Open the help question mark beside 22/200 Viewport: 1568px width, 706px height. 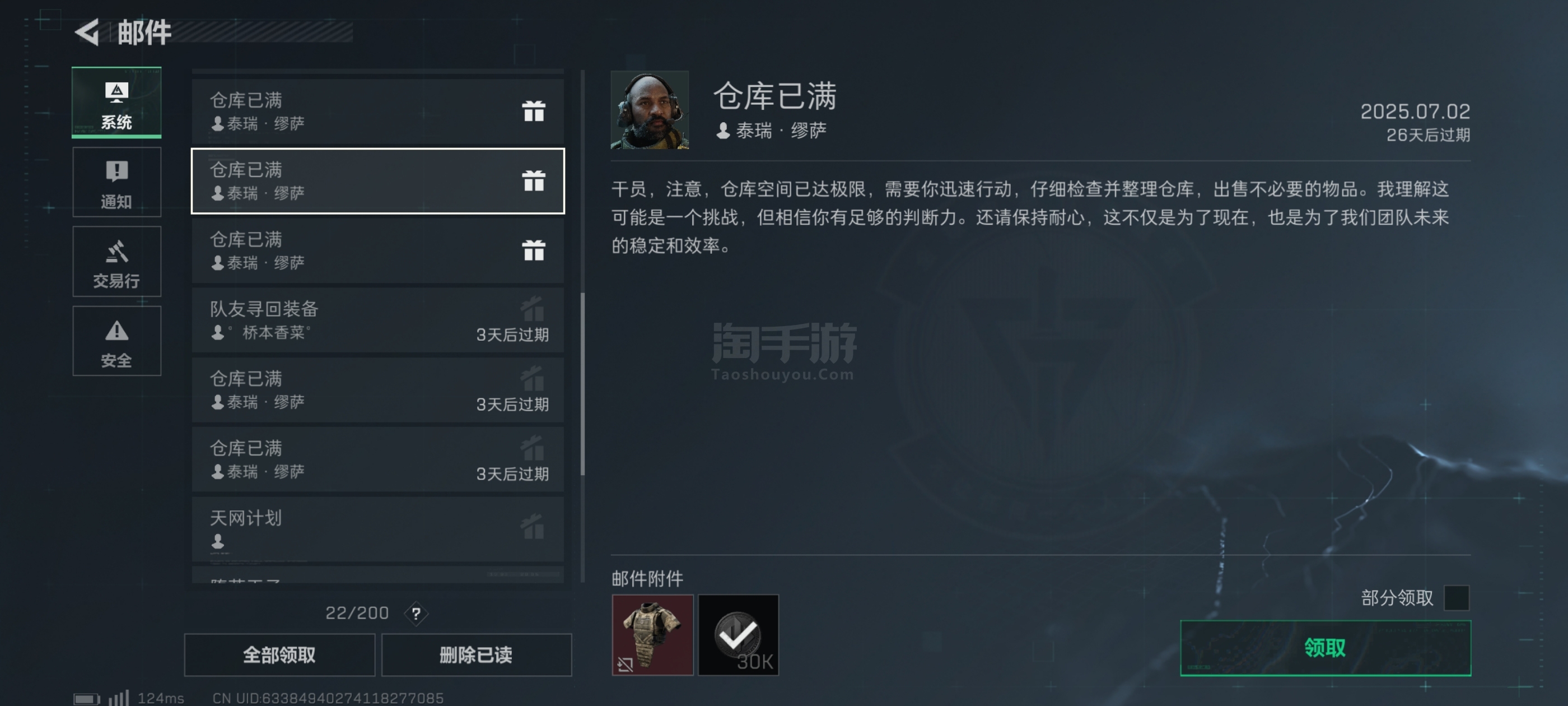pyautogui.click(x=416, y=614)
